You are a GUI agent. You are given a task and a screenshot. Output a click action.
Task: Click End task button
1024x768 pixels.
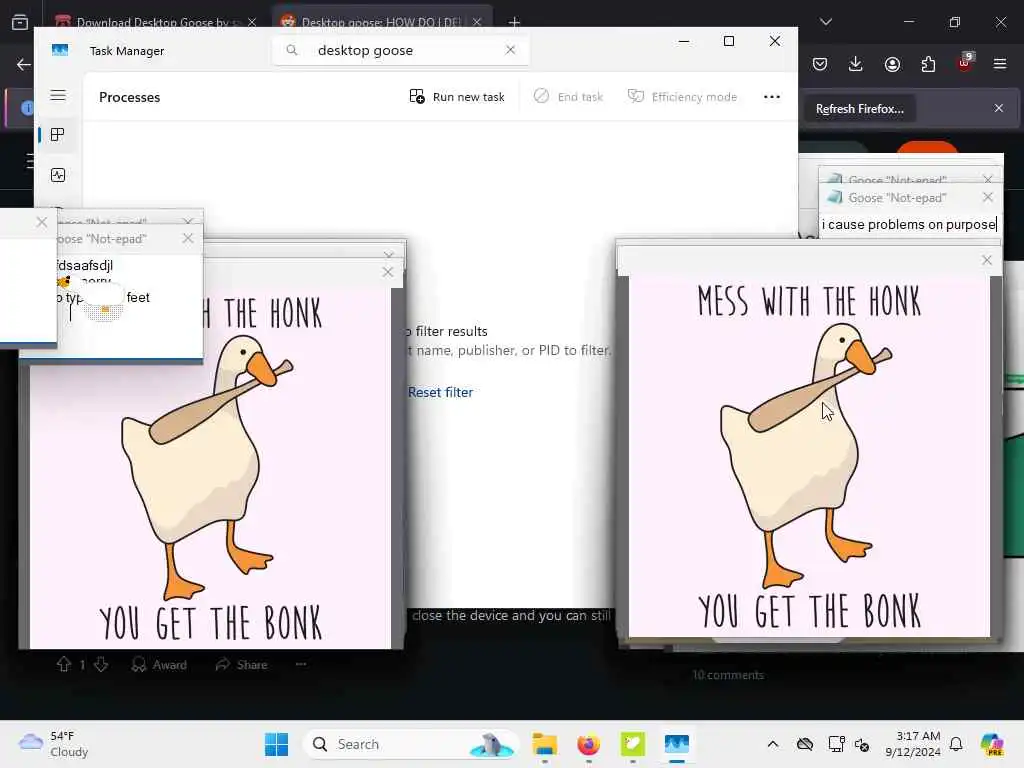pos(568,97)
